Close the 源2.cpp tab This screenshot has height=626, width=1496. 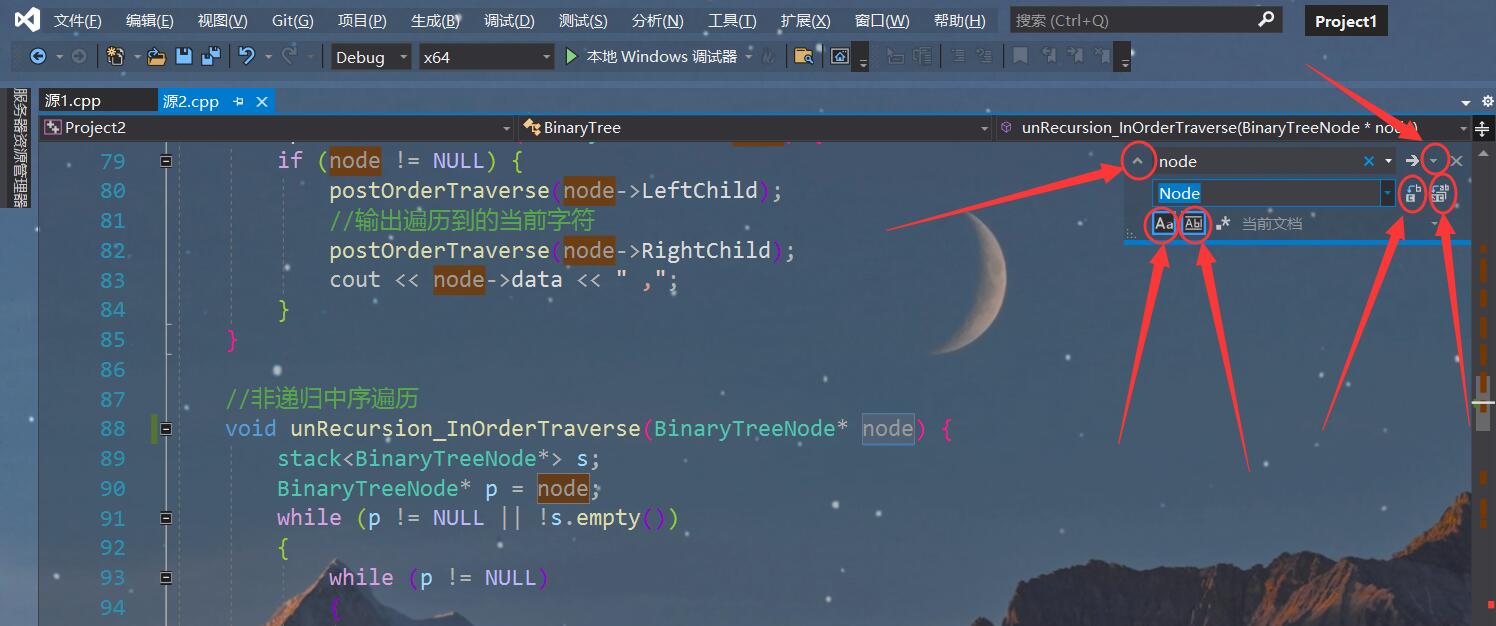[262, 102]
